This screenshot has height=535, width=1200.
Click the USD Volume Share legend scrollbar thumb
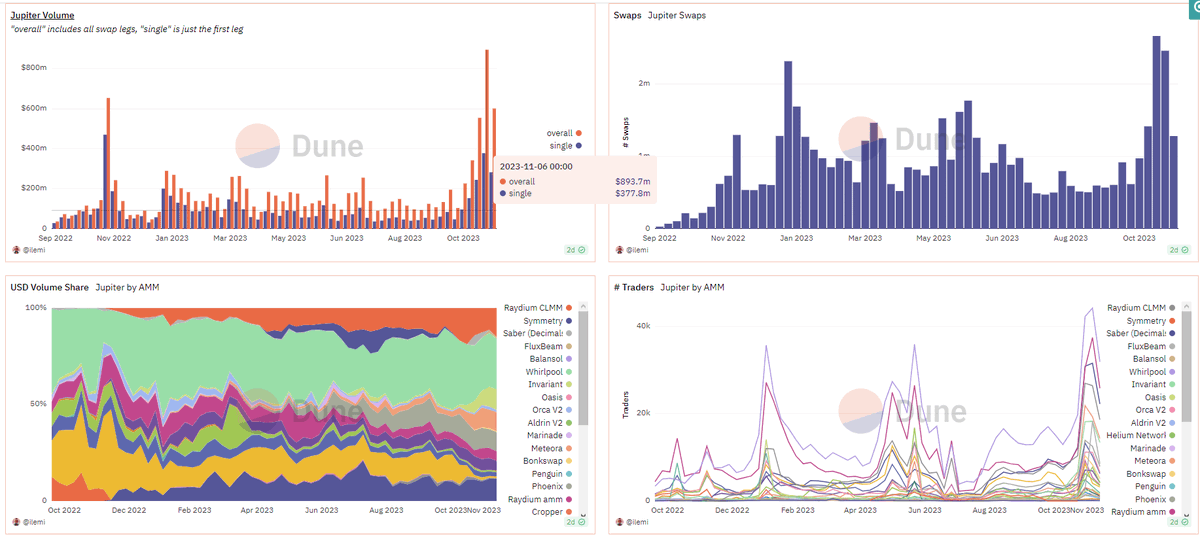click(x=584, y=368)
